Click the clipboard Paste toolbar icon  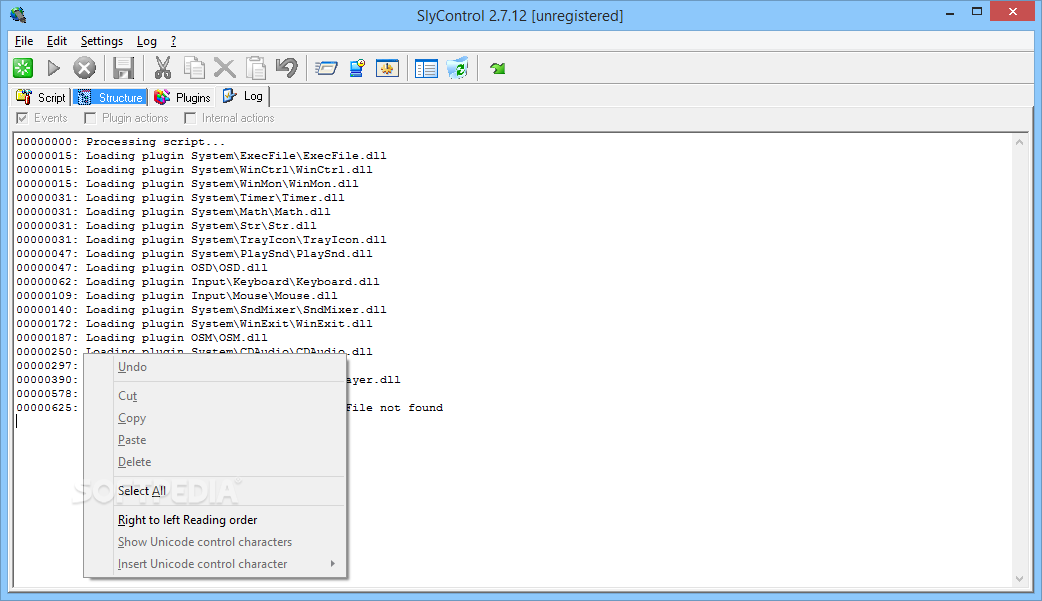256,68
